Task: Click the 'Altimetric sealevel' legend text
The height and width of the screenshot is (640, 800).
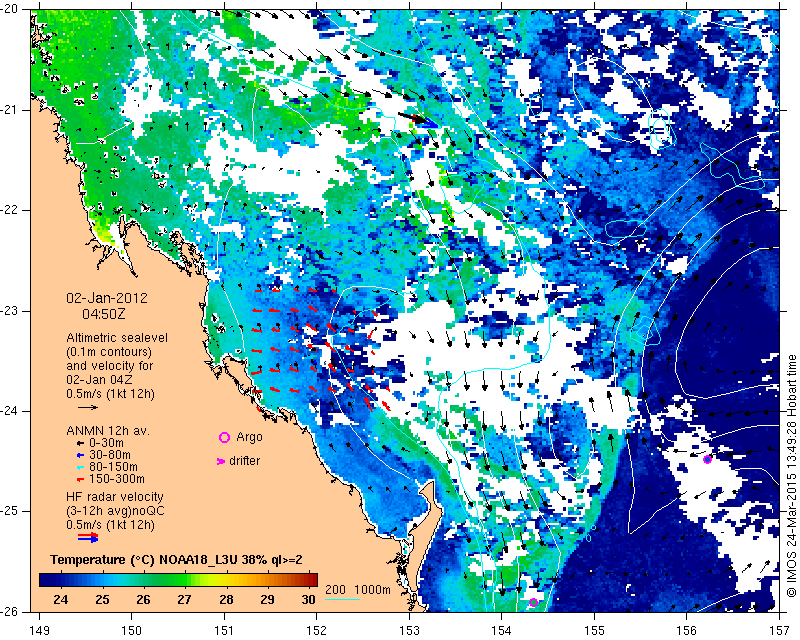Action: [117, 338]
